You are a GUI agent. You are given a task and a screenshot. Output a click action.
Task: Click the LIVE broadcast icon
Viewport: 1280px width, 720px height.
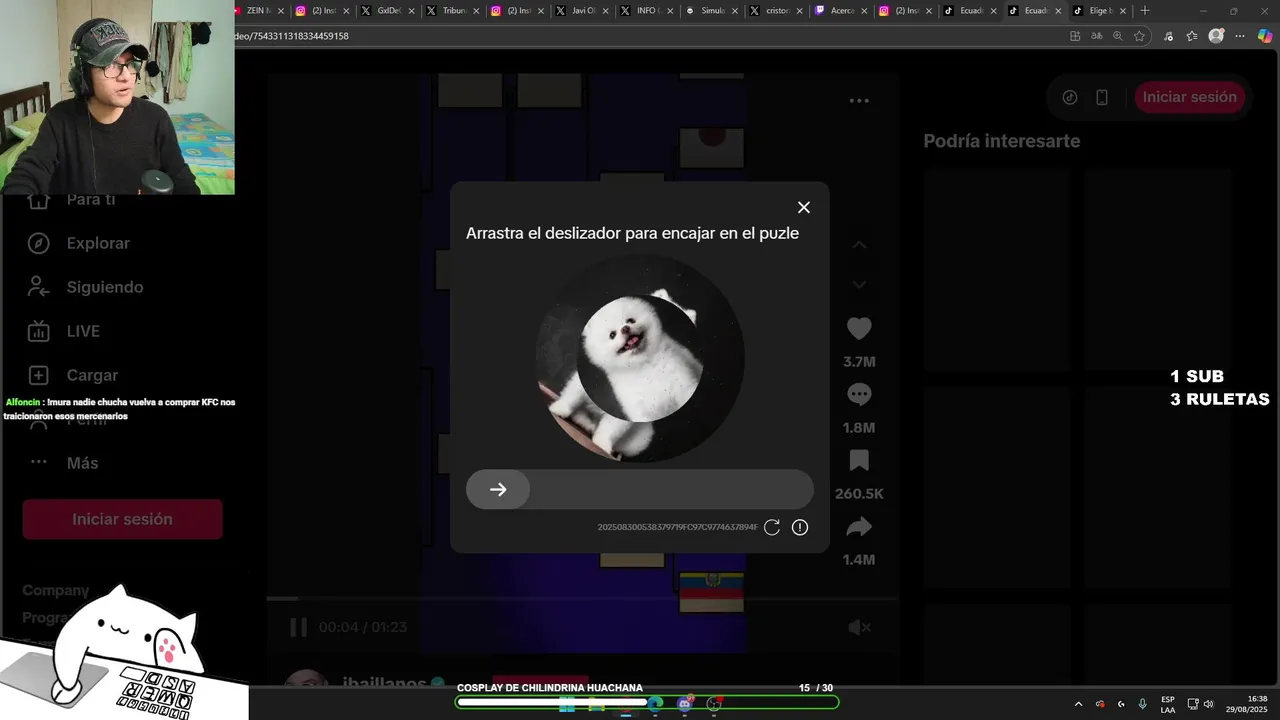point(38,331)
